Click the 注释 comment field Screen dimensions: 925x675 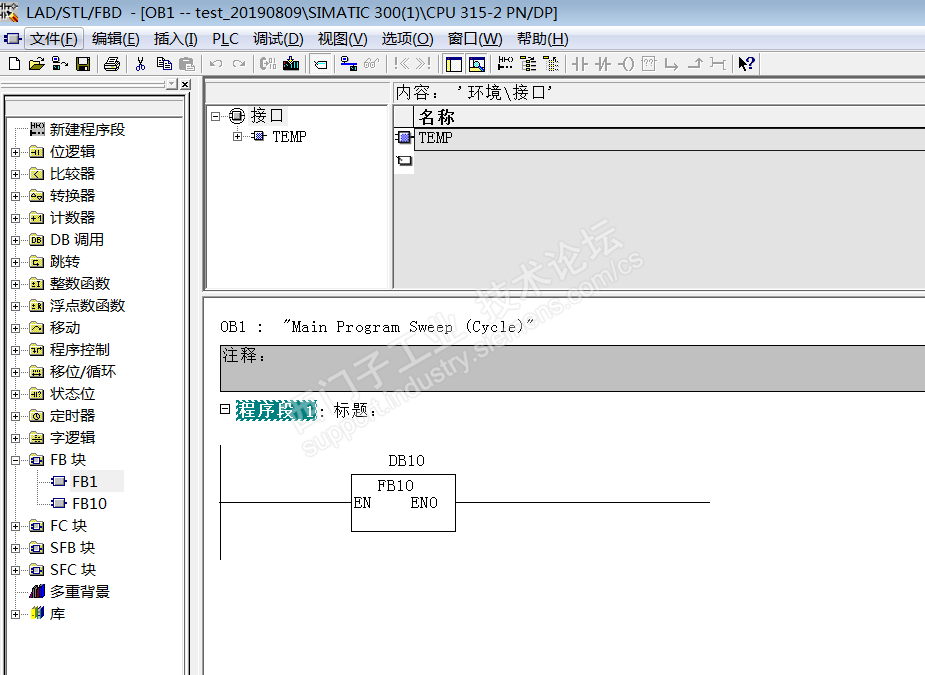tap(572, 368)
